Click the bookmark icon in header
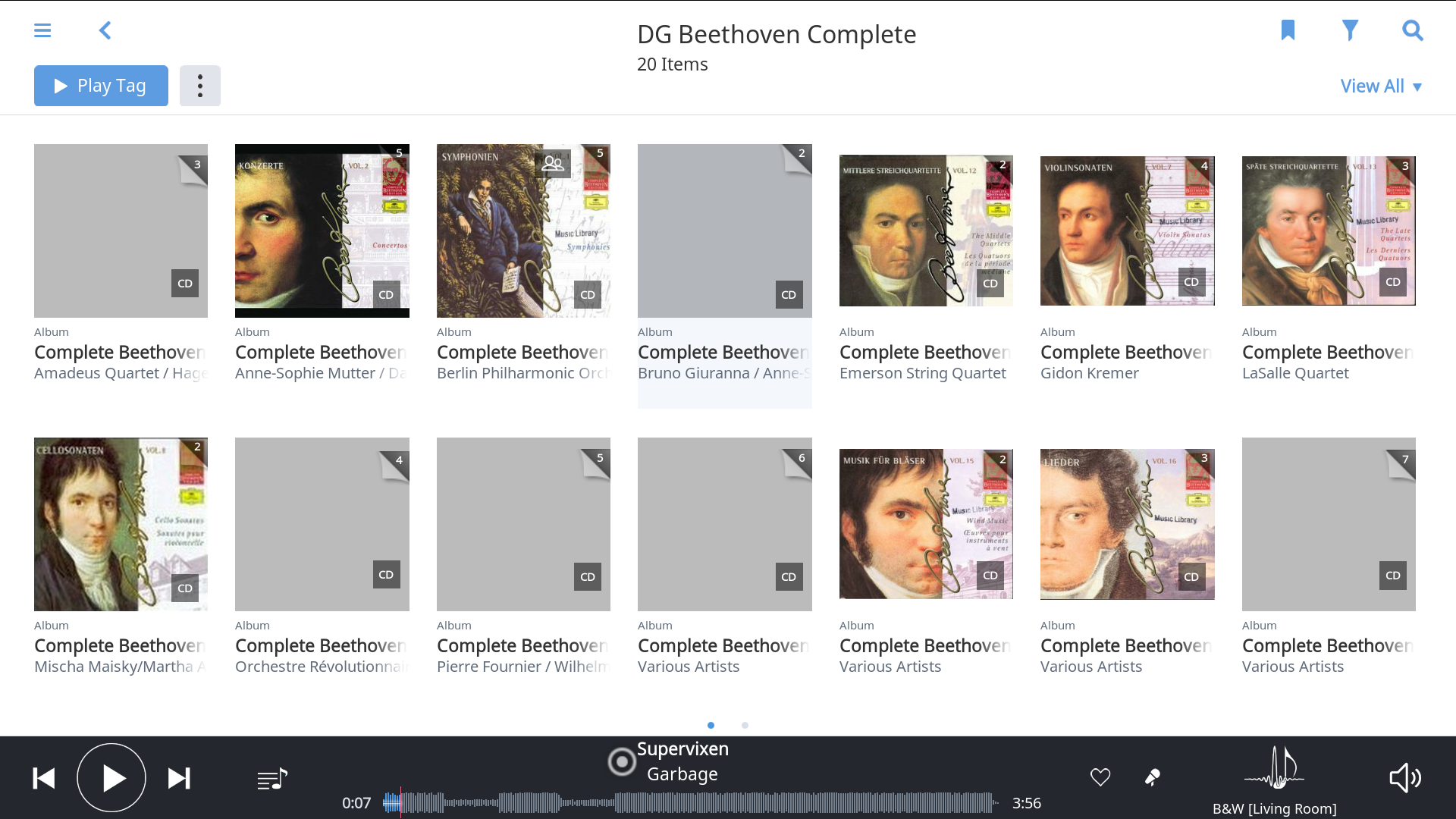Viewport: 1456px width, 819px height. pyautogui.click(x=1288, y=30)
